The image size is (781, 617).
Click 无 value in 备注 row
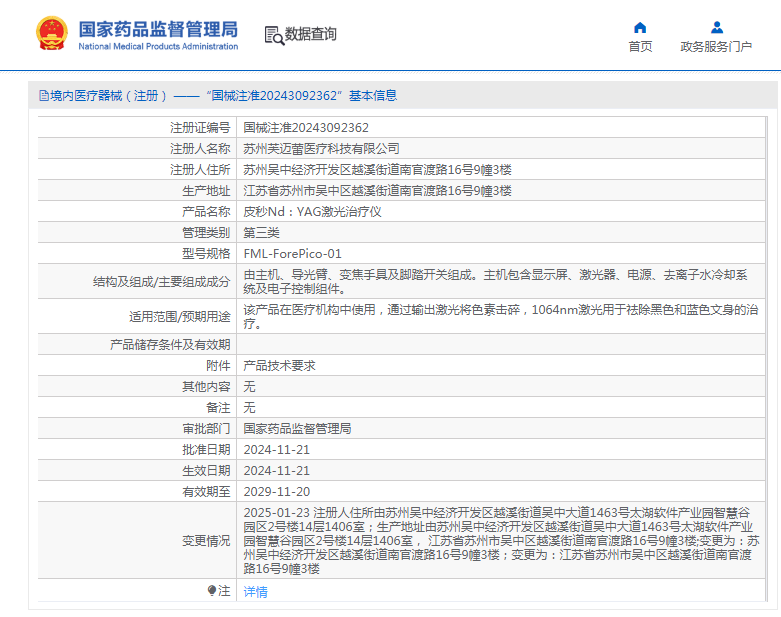[250, 407]
